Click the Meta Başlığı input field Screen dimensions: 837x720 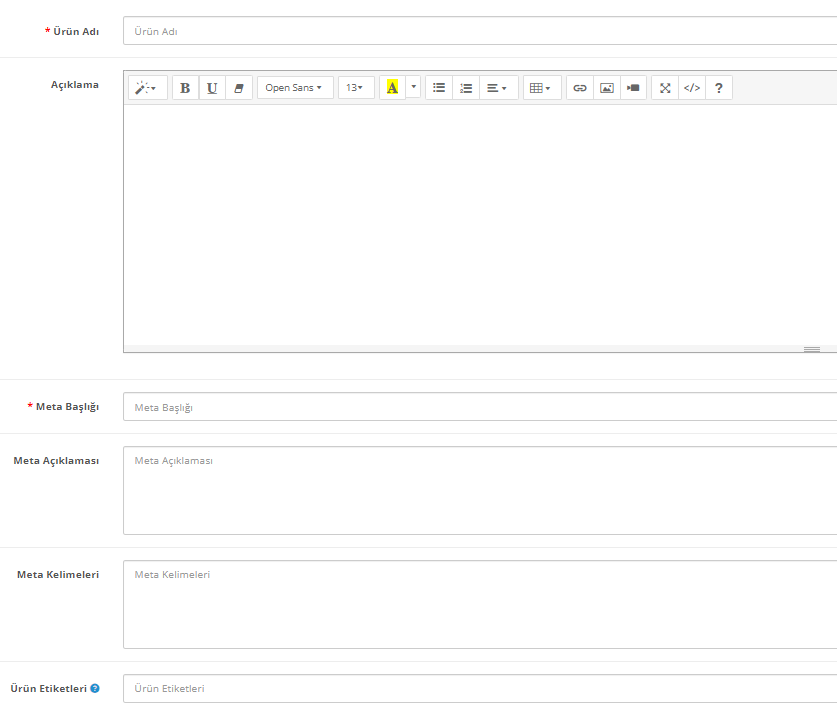point(480,407)
